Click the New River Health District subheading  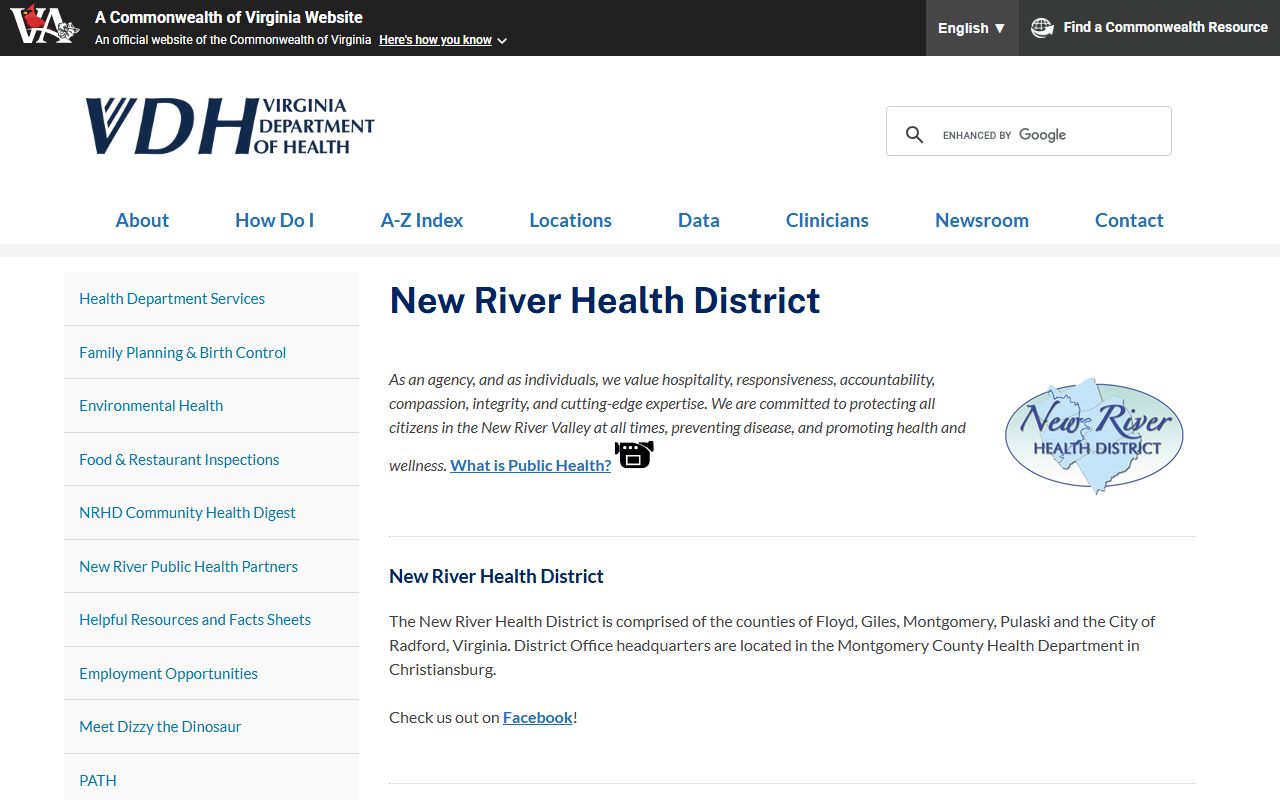click(x=496, y=576)
